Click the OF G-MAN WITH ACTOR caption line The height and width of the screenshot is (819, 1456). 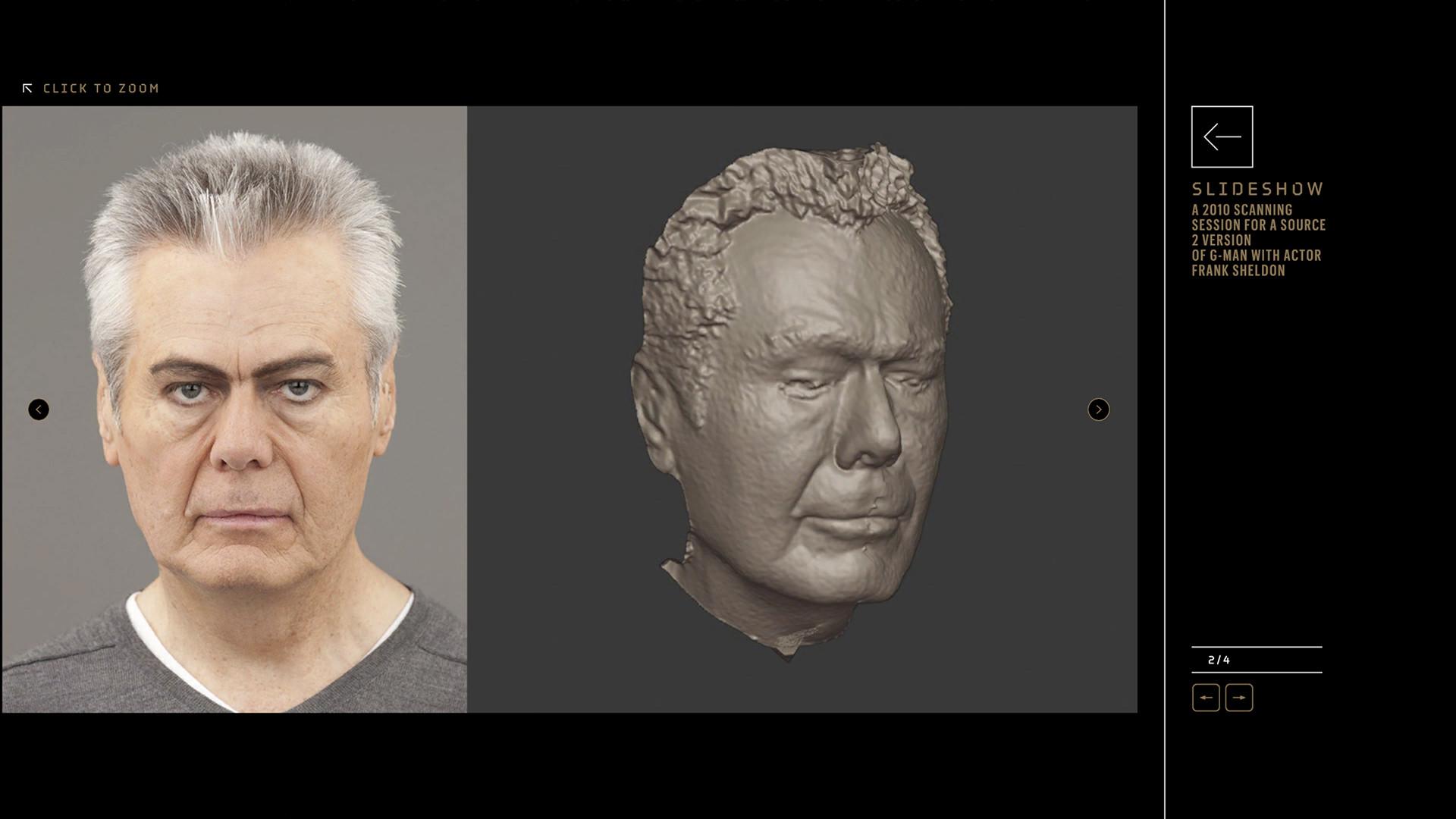click(1256, 256)
